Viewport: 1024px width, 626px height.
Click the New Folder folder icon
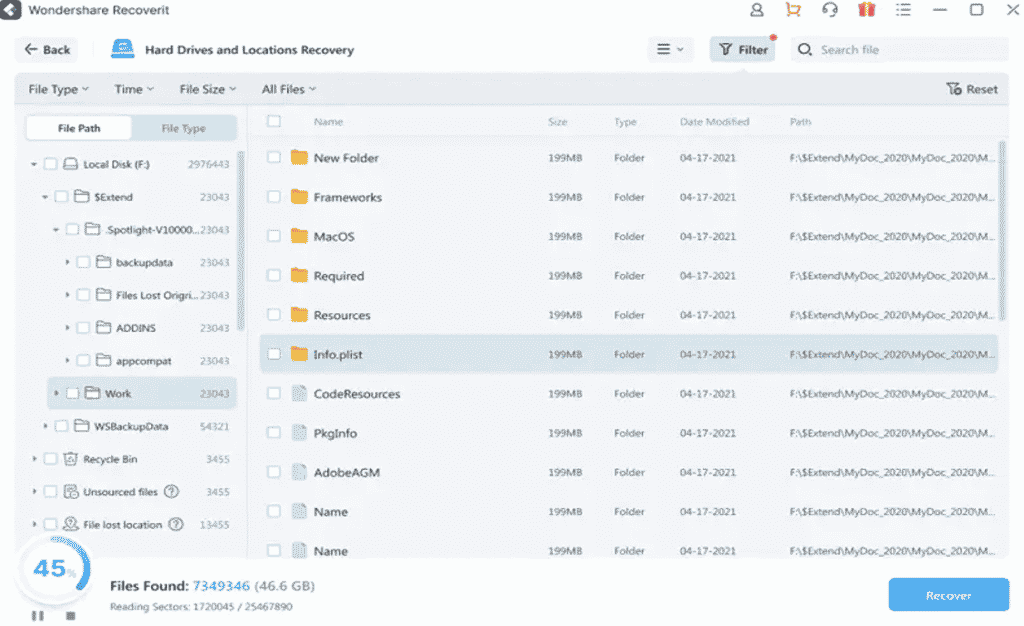[299, 157]
